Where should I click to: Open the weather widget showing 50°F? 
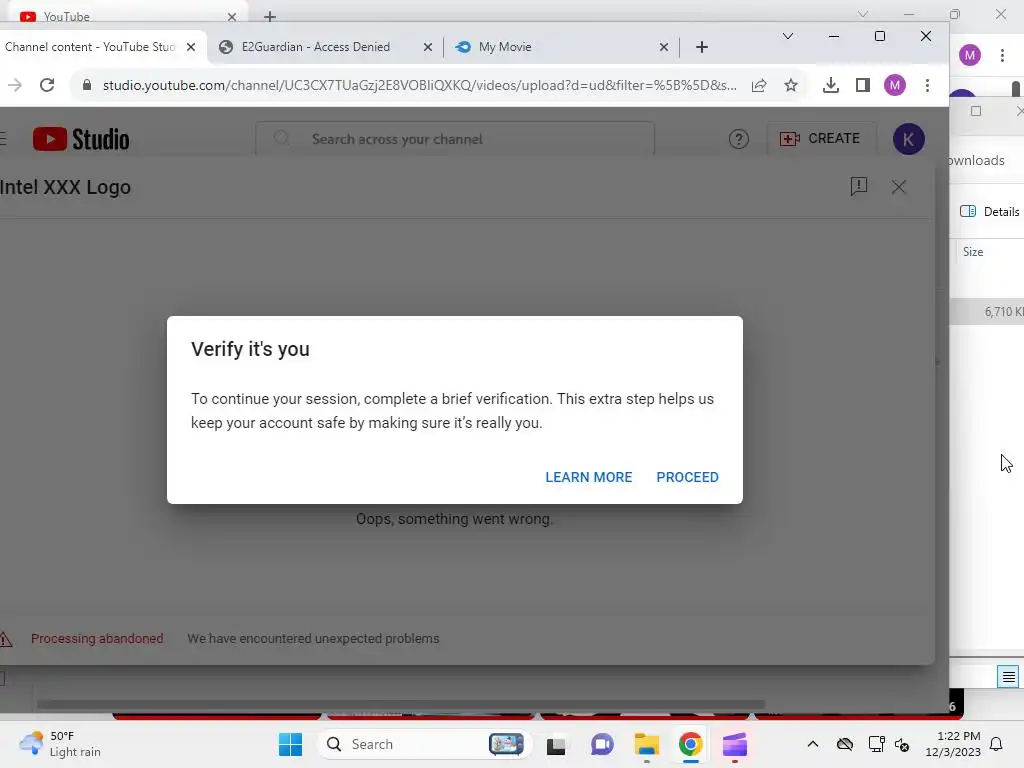tap(60, 744)
